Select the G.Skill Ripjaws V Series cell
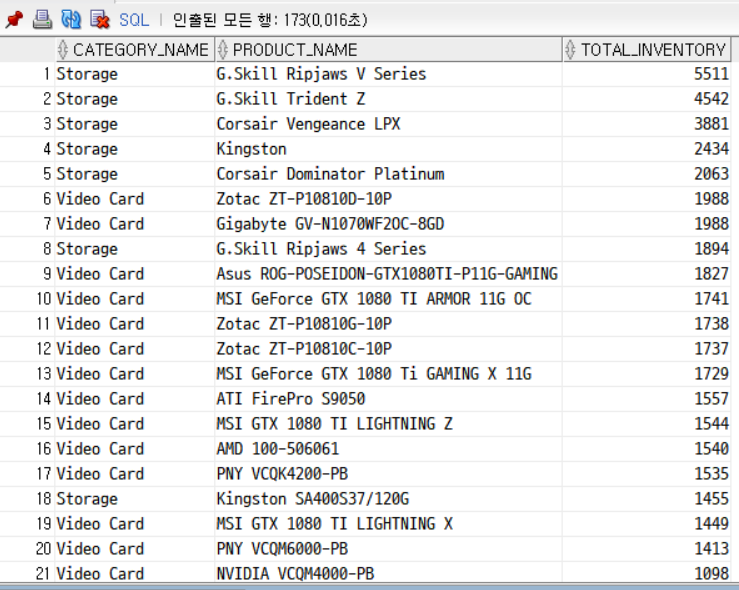This screenshot has width=739, height=590. pos(388,74)
